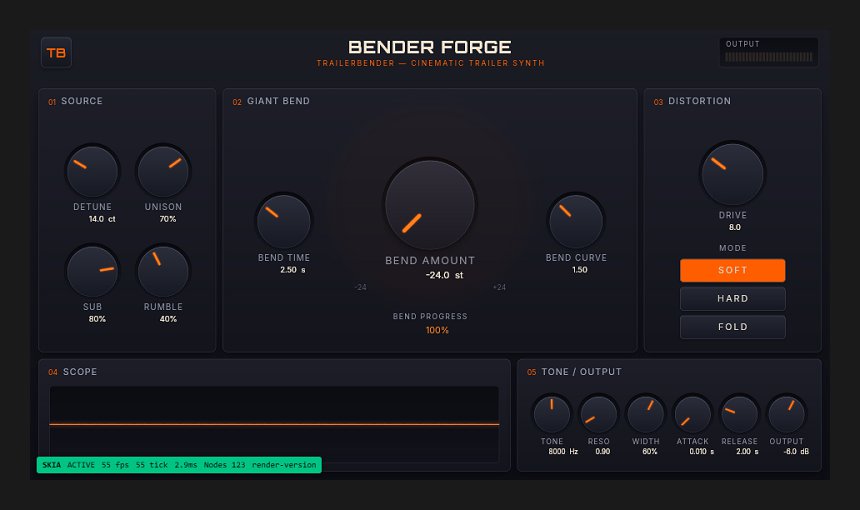
Task: Click the Tone value 8000 Hz
Action: [x=563, y=451]
